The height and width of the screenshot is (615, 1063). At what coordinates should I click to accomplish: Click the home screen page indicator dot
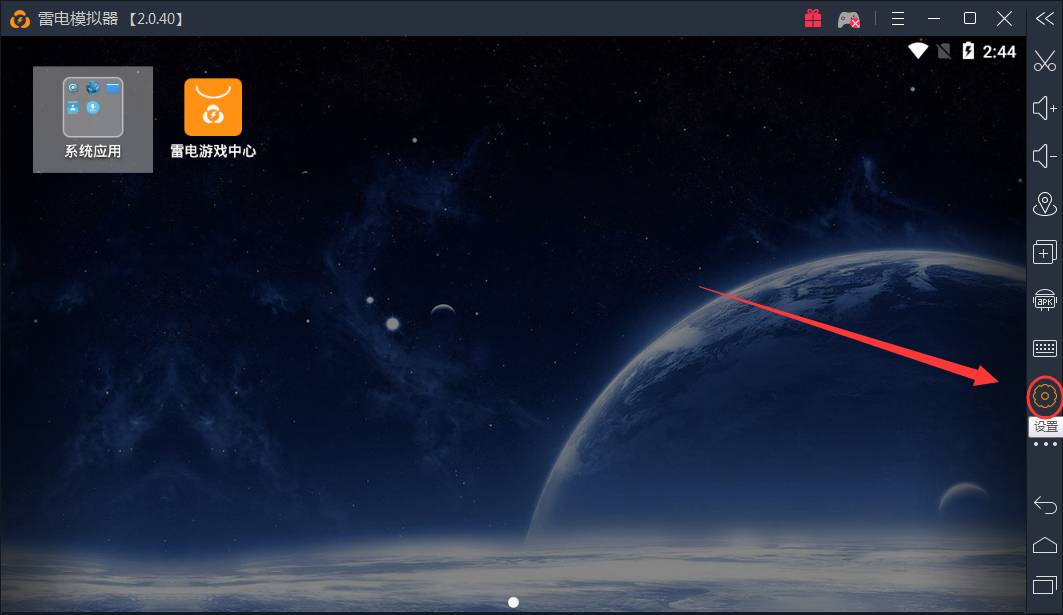click(x=513, y=602)
